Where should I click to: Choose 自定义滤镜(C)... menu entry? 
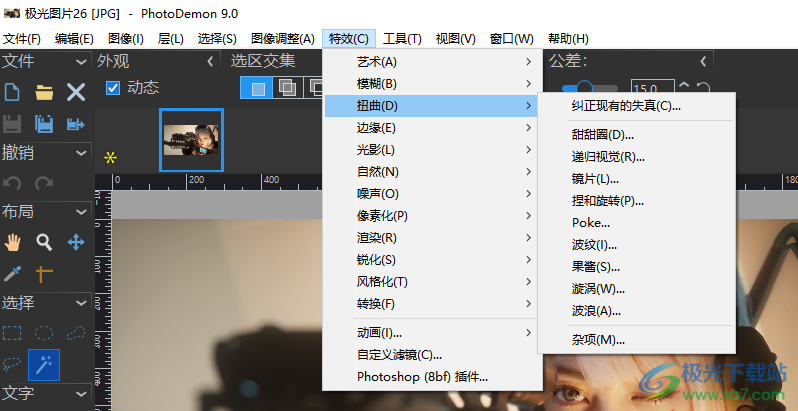[431, 355]
